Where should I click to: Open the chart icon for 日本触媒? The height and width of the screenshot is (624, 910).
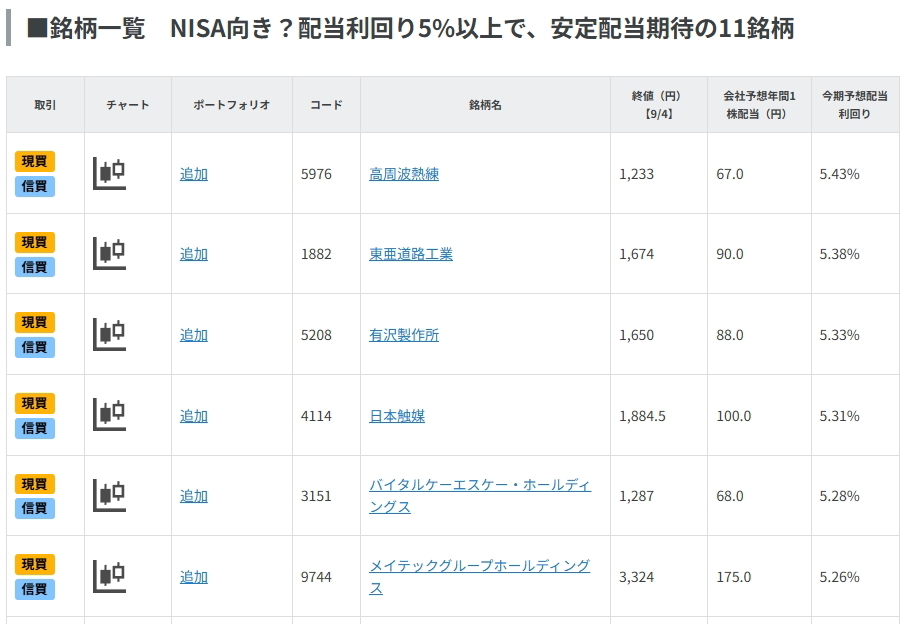coord(109,415)
